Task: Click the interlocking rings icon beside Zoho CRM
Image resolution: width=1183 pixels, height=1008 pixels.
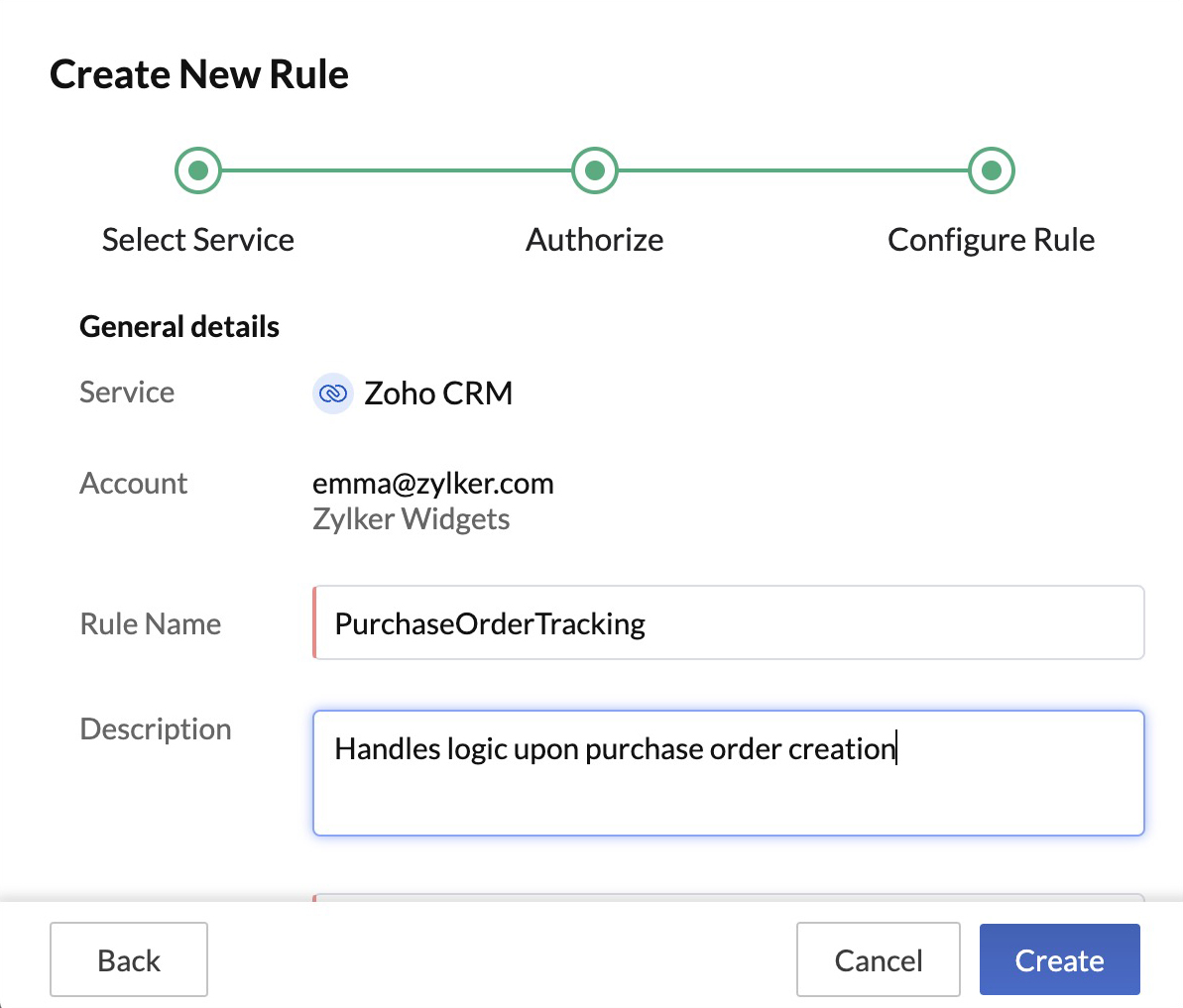Action: [x=332, y=393]
